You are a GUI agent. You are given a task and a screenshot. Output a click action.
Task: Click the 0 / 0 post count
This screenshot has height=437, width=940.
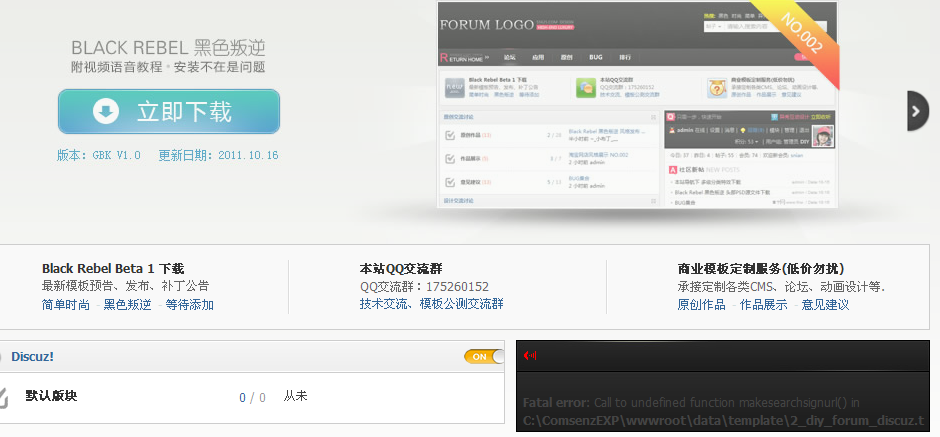point(252,397)
